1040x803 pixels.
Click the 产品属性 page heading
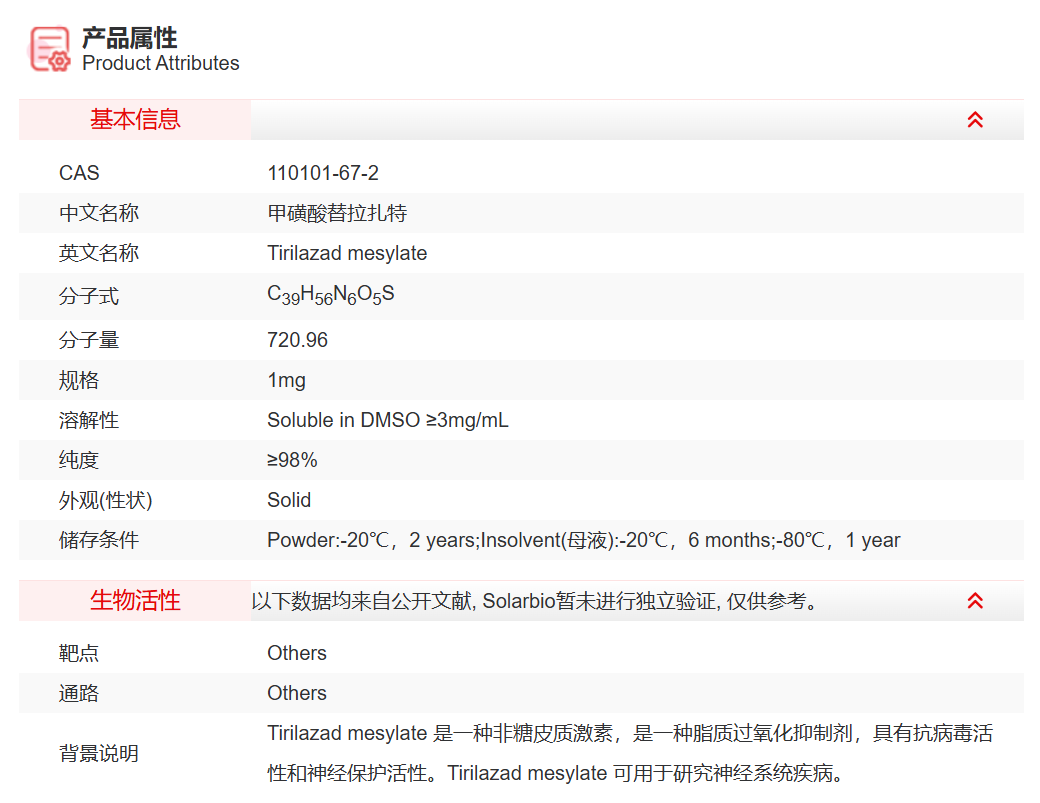click(x=130, y=38)
